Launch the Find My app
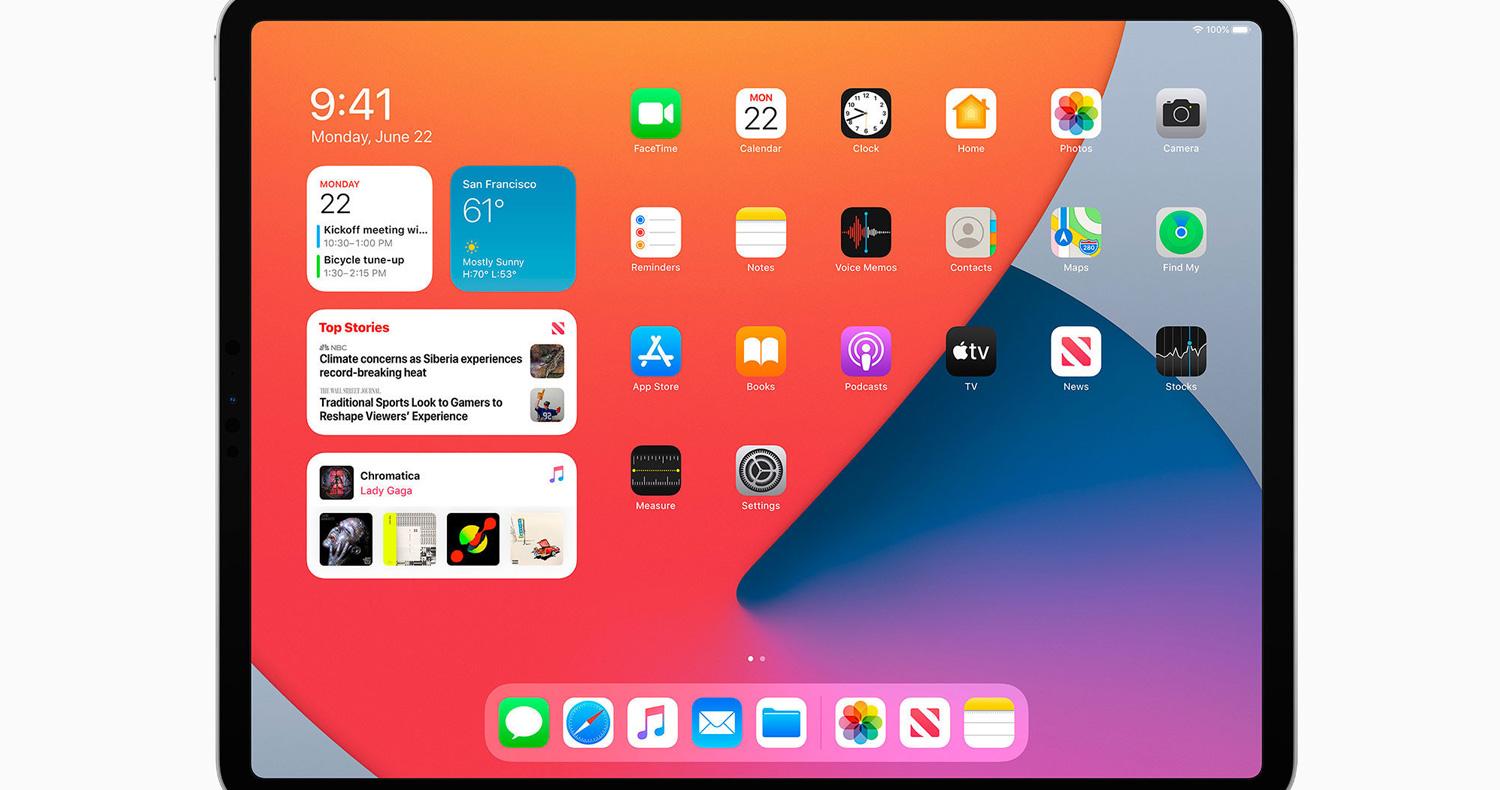The height and width of the screenshot is (790, 1500). pos(1181,233)
